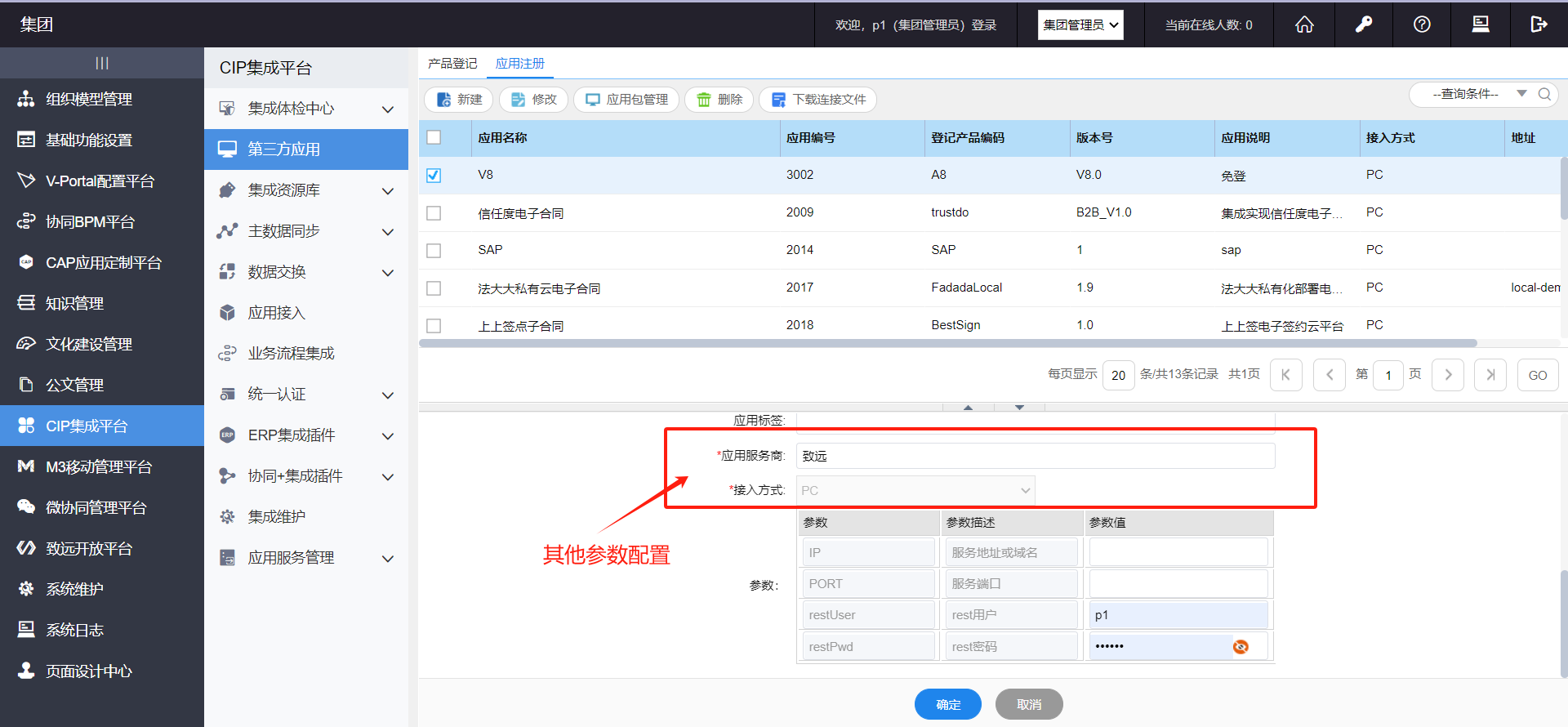Tick the select-all header checkbox

(x=434, y=138)
